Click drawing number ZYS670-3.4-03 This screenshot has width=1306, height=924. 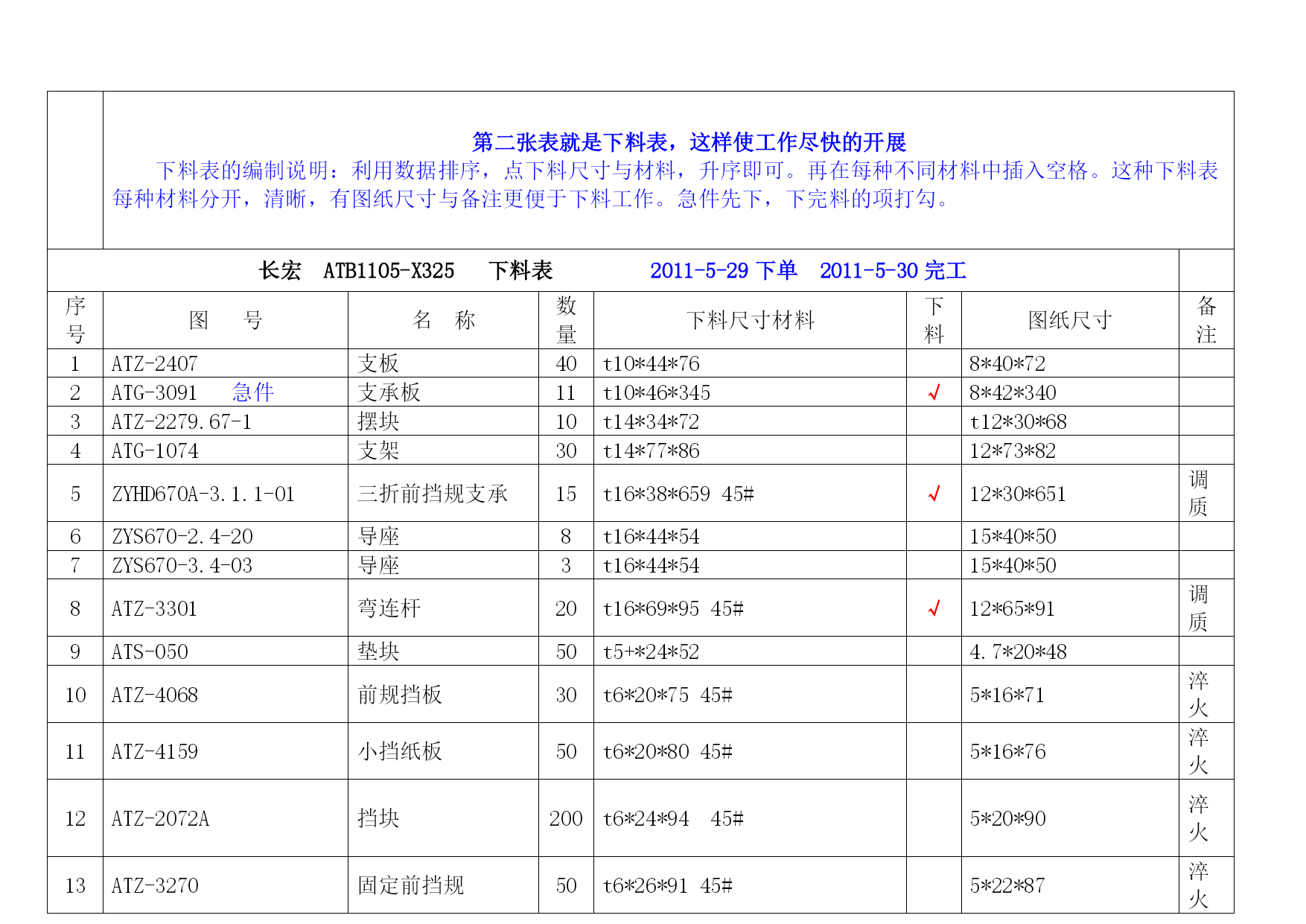182,566
